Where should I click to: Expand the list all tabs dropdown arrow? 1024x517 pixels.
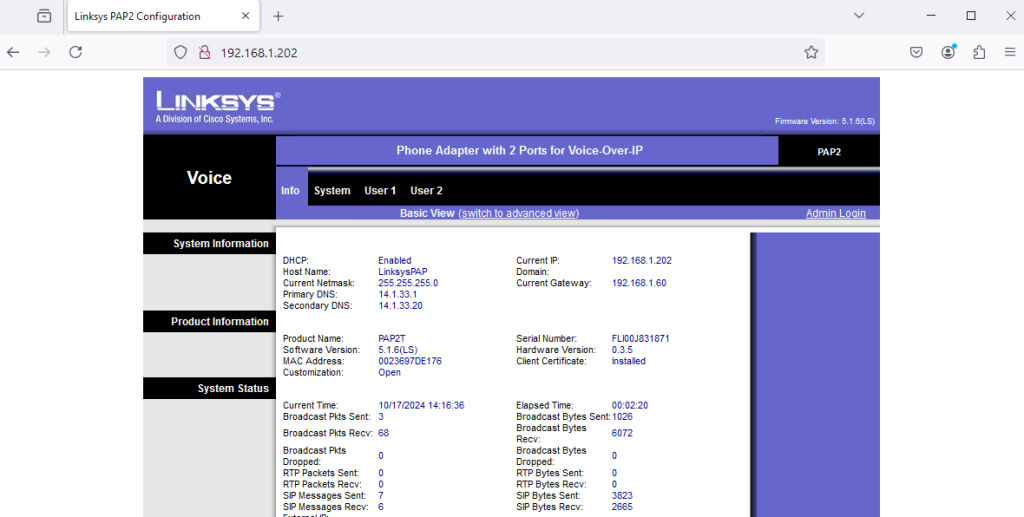click(x=858, y=16)
